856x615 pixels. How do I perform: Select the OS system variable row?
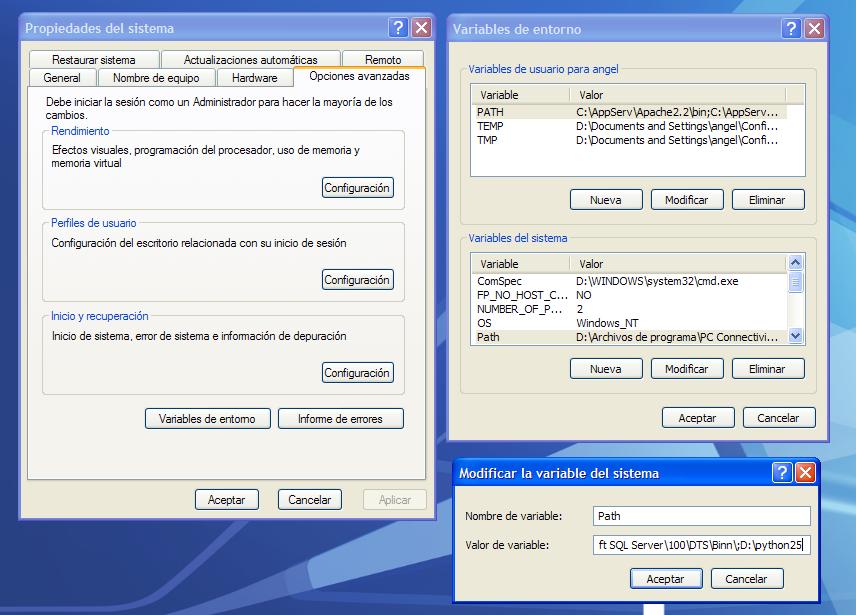(x=630, y=323)
